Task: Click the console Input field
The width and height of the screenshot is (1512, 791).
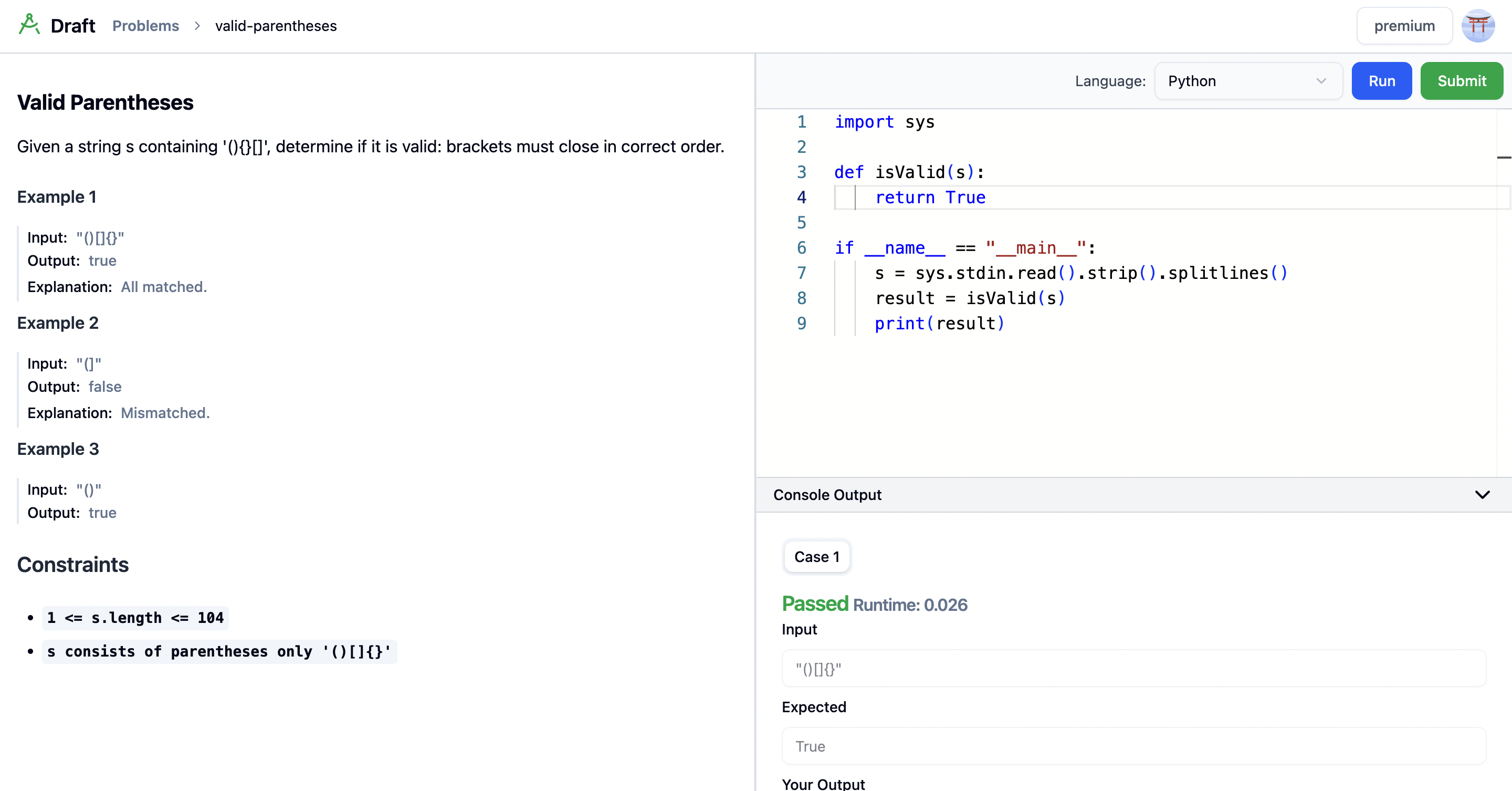Action: (x=1133, y=669)
